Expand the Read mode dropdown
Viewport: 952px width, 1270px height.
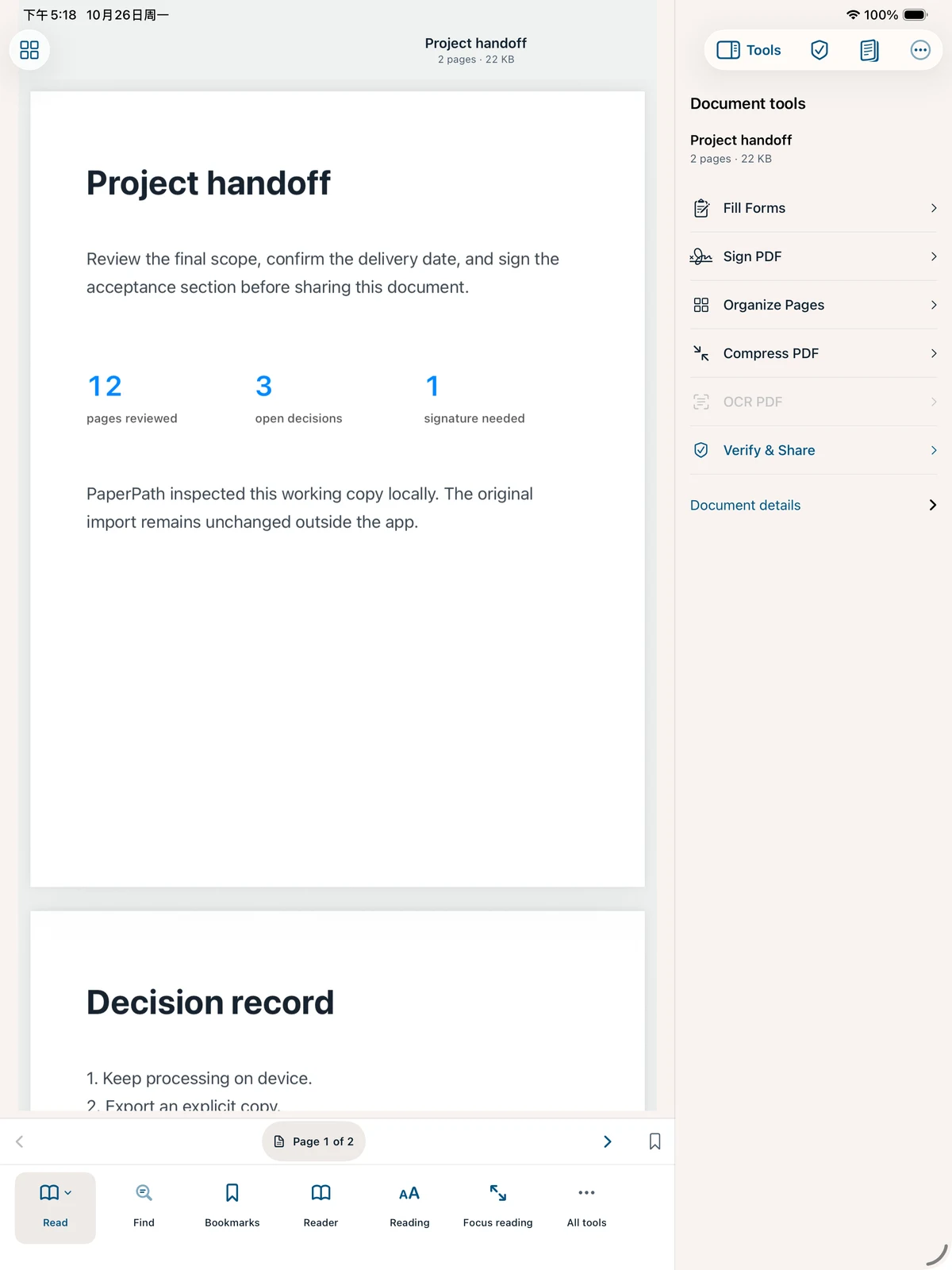pos(56,1207)
